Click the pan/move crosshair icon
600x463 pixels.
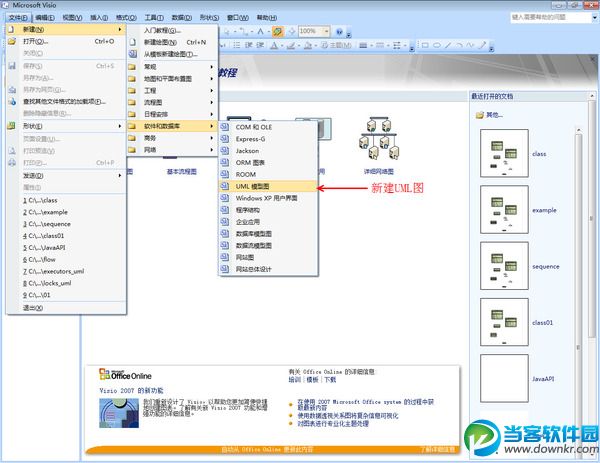(x=292, y=31)
